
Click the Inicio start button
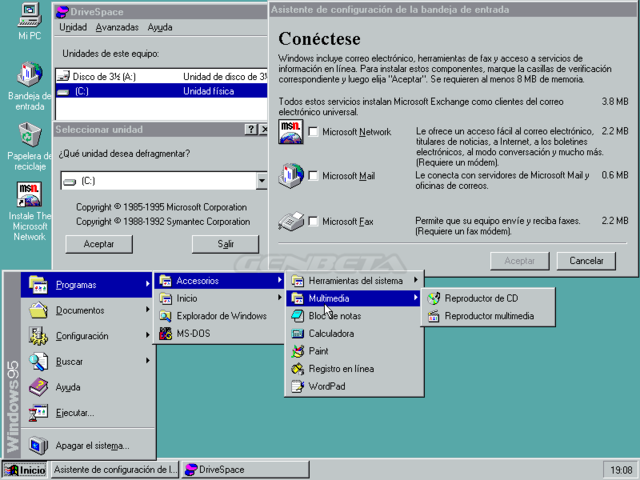point(24,470)
